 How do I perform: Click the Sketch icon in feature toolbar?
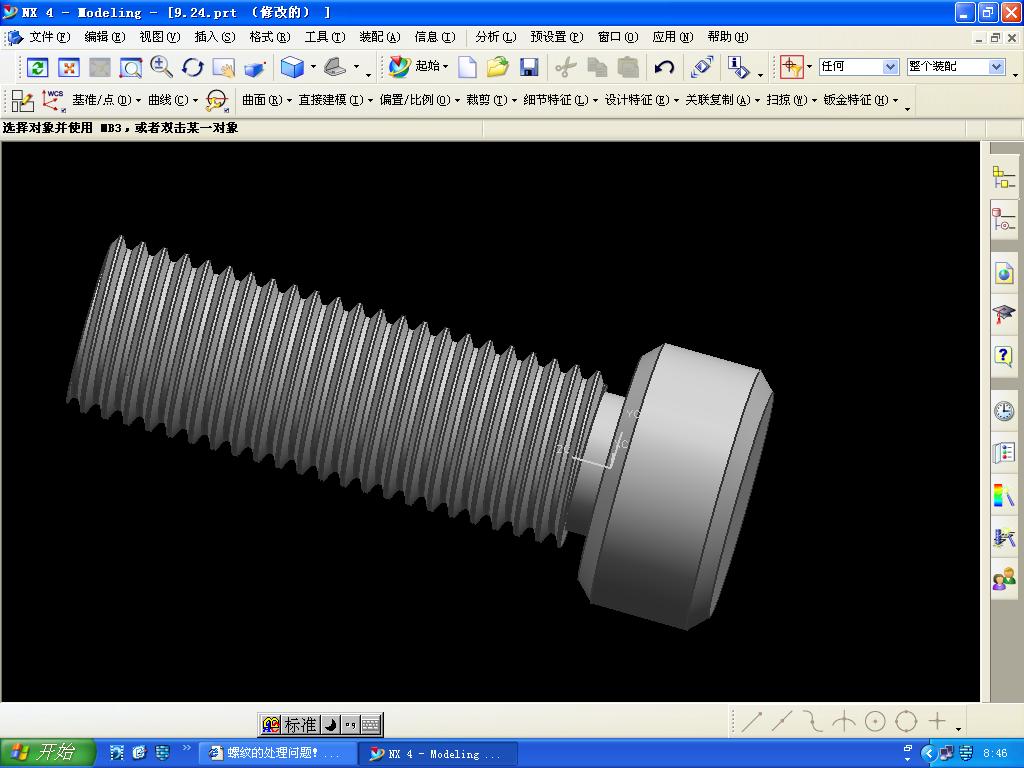(x=23, y=101)
